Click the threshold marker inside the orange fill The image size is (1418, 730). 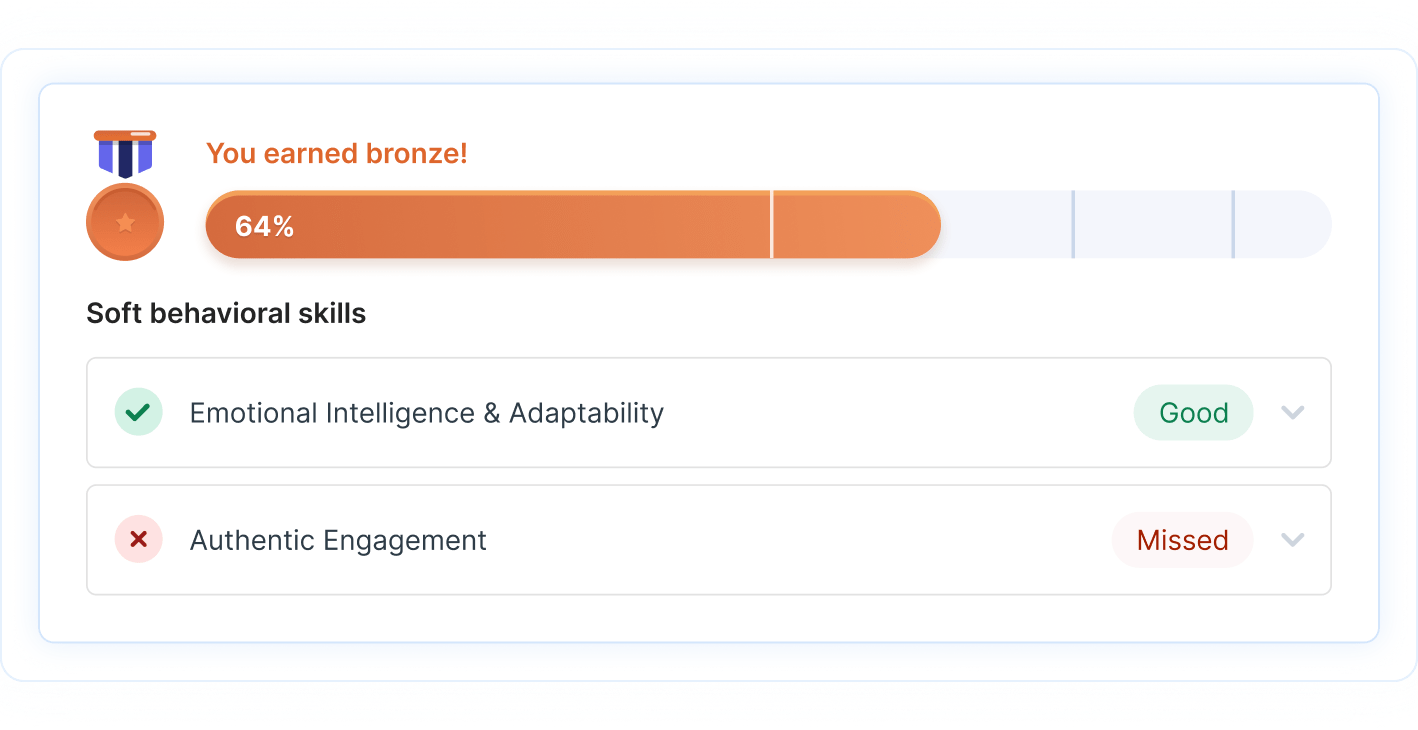tap(772, 224)
